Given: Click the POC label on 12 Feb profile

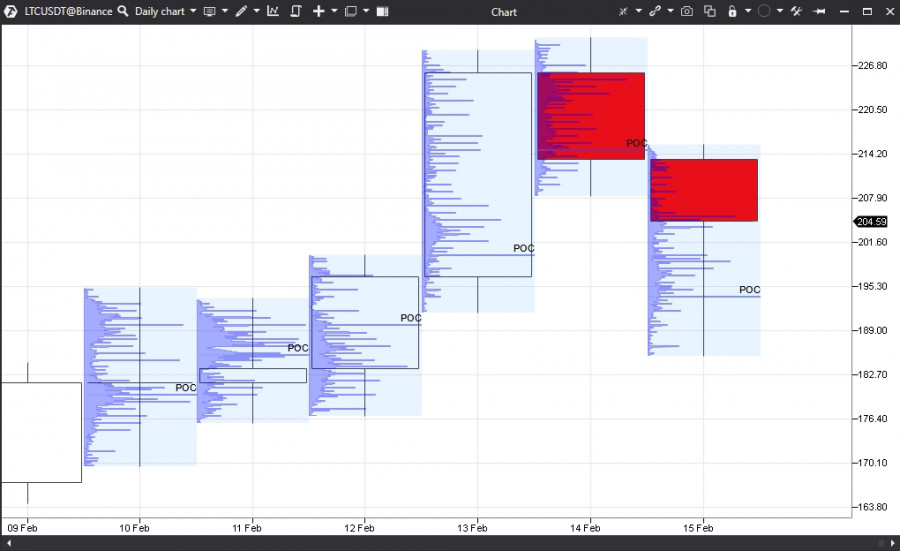Looking at the screenshot, I should coord(411,318).
